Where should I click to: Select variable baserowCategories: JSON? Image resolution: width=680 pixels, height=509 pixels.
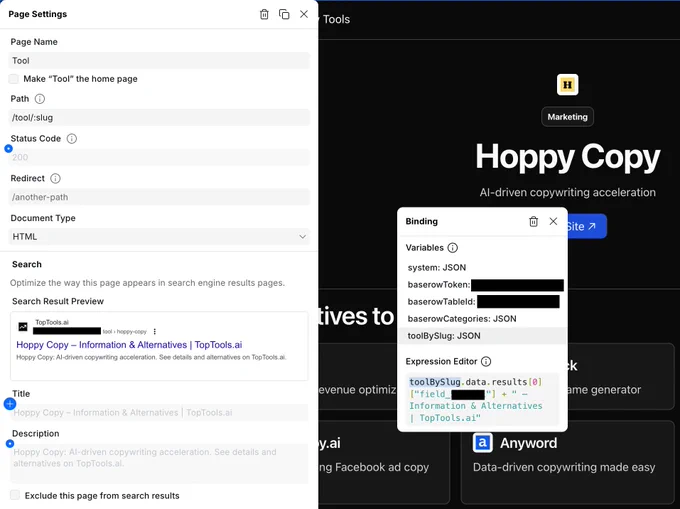tap(482, 319)
